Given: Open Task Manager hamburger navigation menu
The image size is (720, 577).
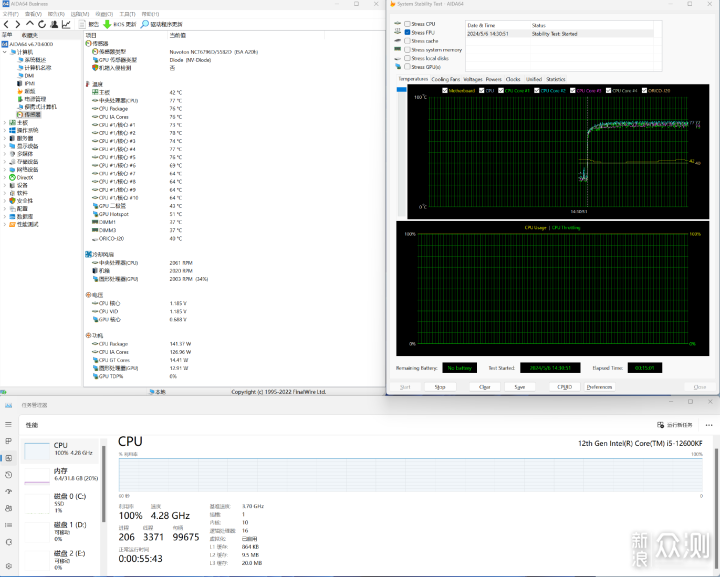Looking at the screenshot, I should (x=8, y=424).
